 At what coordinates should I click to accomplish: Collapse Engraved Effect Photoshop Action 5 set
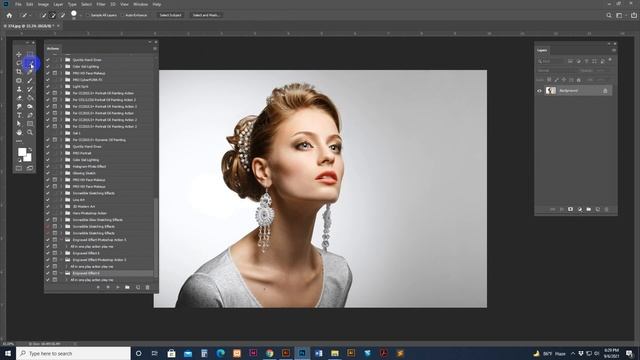pos(61,240)
